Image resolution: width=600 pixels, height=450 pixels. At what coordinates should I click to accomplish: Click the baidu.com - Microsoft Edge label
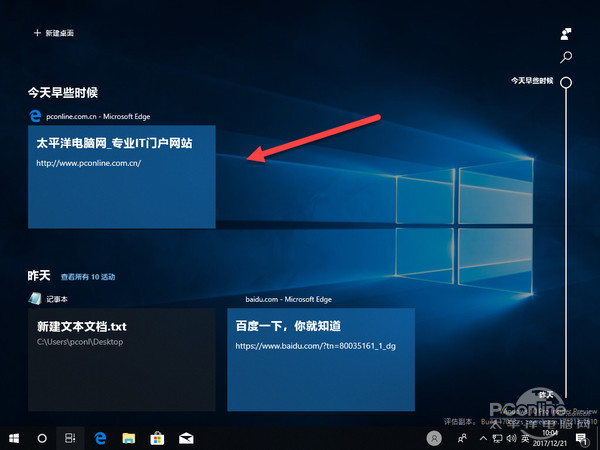(x=289, y=299)
